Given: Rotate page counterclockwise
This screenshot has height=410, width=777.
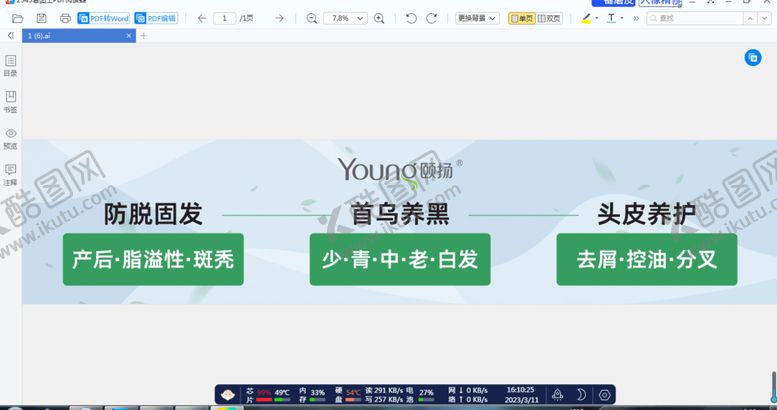Looking at the screenshot, I should (411, 18).
